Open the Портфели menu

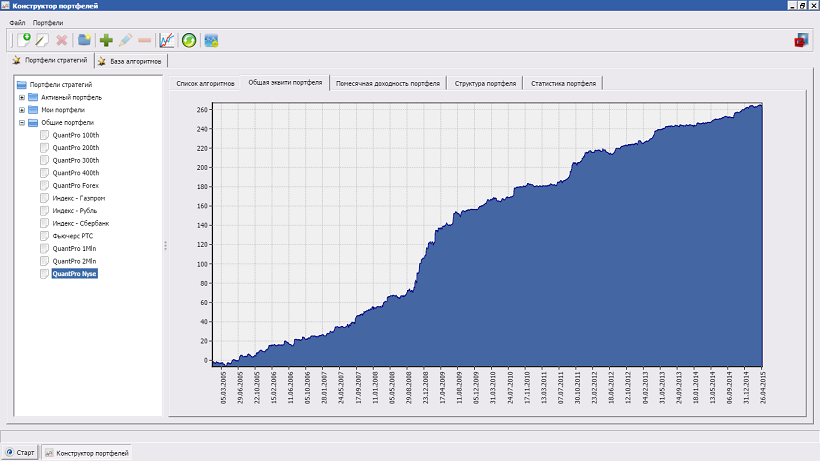47,22
